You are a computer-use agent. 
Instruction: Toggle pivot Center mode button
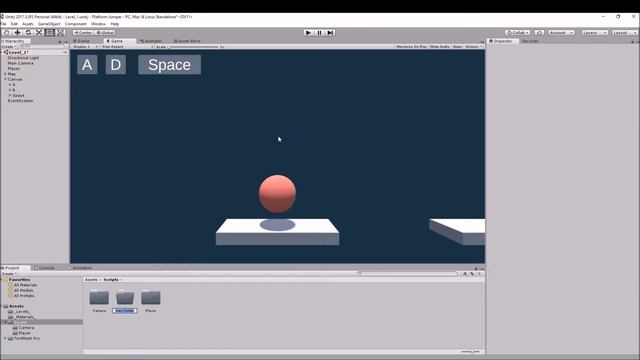[83, 32]
